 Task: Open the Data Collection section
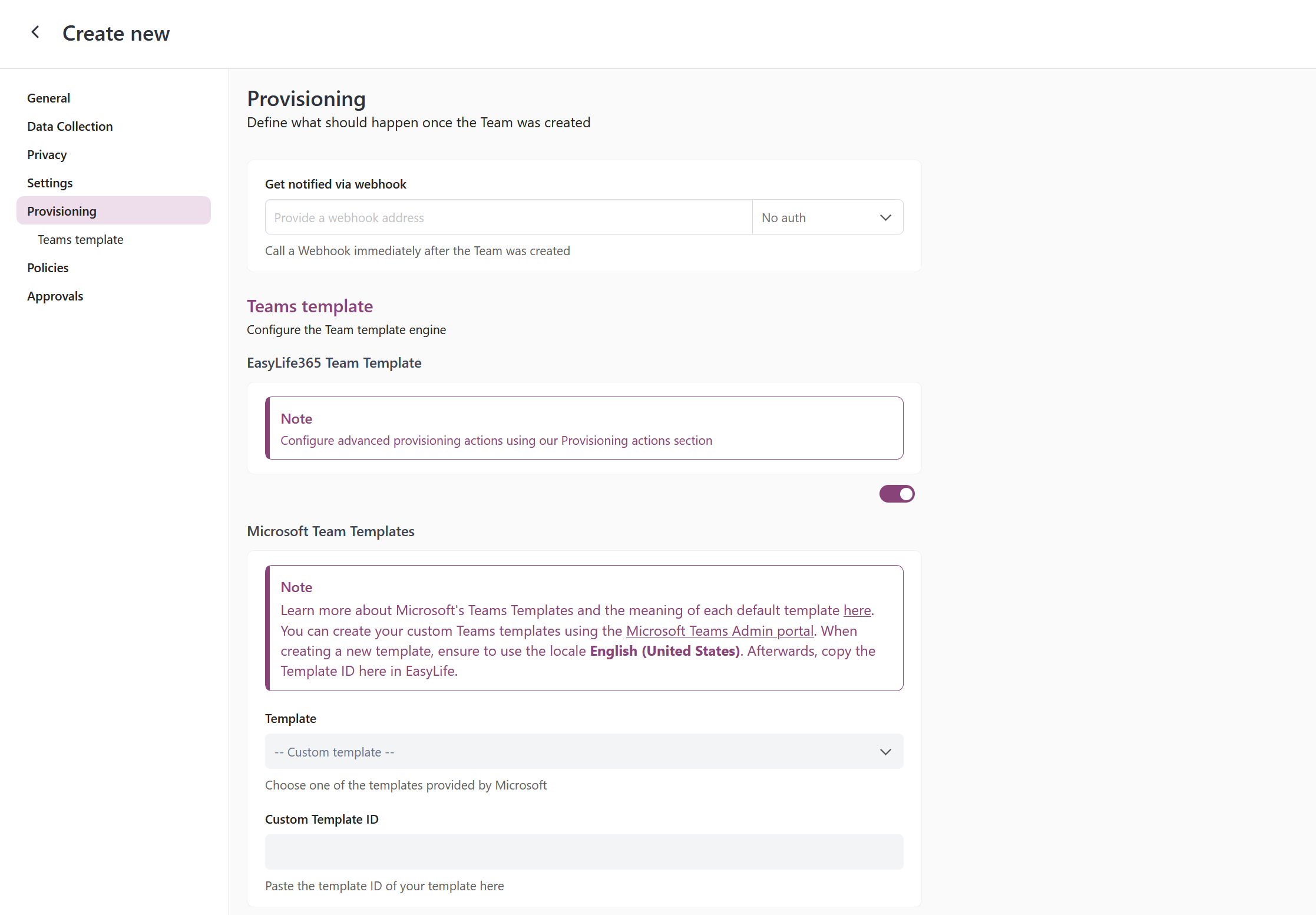click(70, 126)
